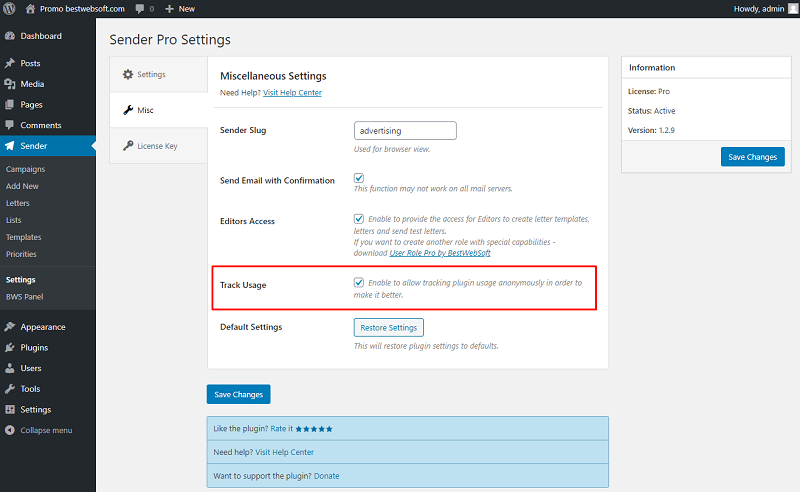This screenshot has width=800, height=492.
Task: Open the comments bubble icon in admin bar
Action: point(140,9)
